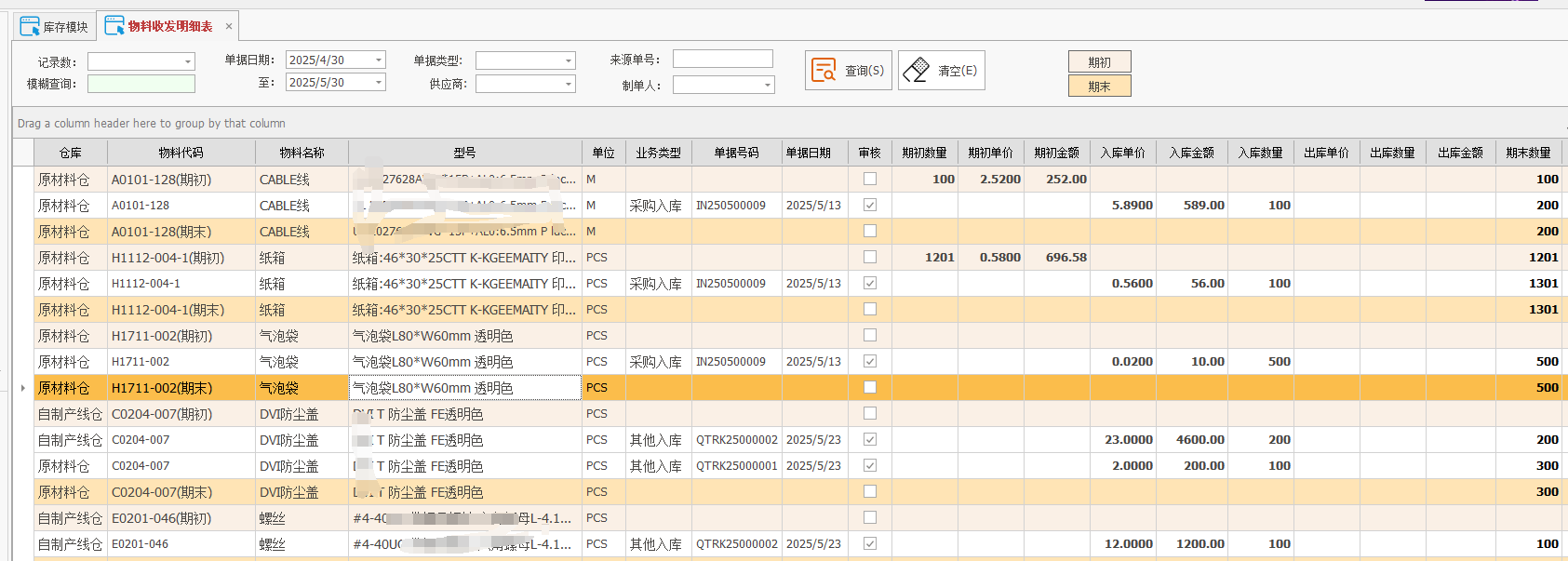The width and height of the screenshot is (1568, 561).
Task: Click the 模糊查询 input field
Action: pos(141,84)
